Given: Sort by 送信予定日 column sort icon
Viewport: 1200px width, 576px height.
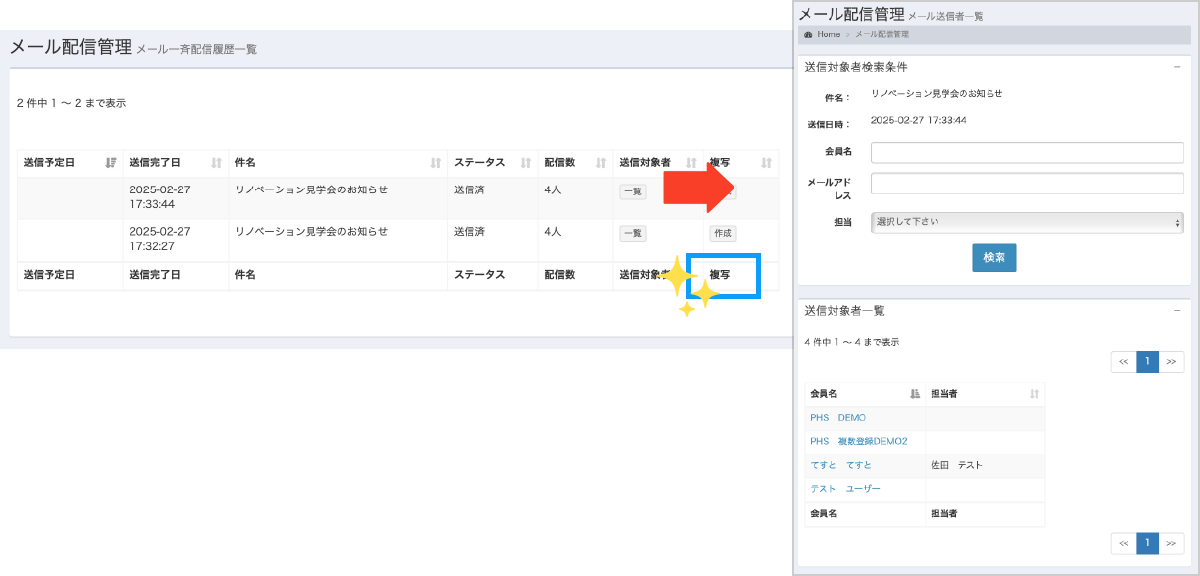Looking at the screenshot, I should [111, 163].
